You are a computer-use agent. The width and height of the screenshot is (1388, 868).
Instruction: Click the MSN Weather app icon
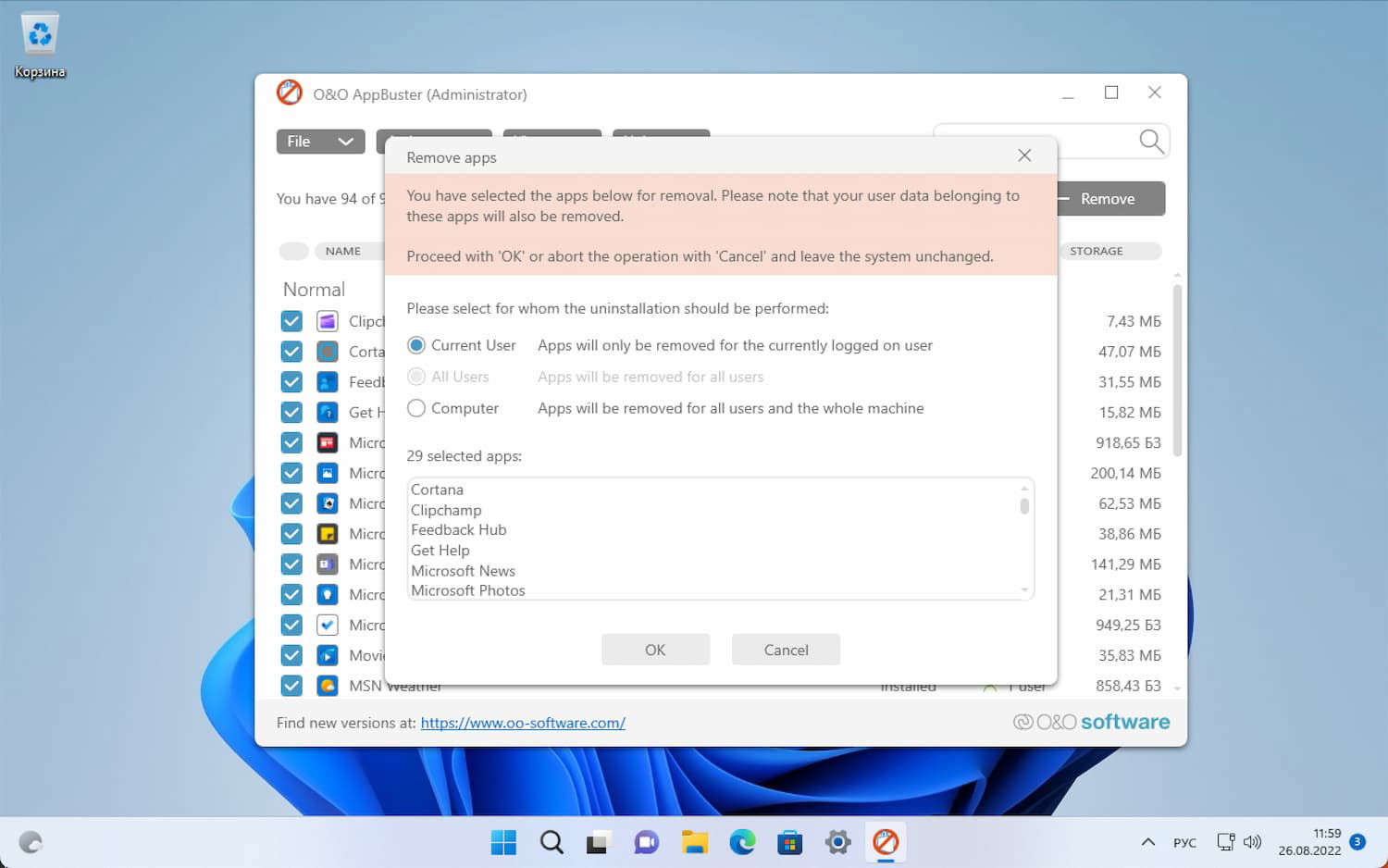tap(328, 686)
